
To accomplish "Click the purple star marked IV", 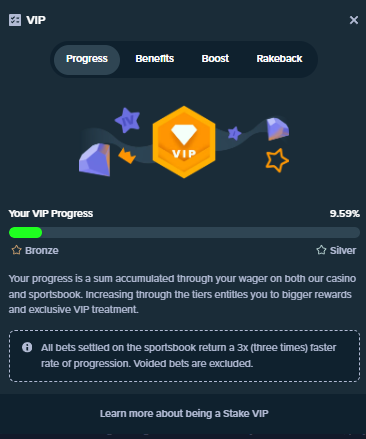I will 128,120.
